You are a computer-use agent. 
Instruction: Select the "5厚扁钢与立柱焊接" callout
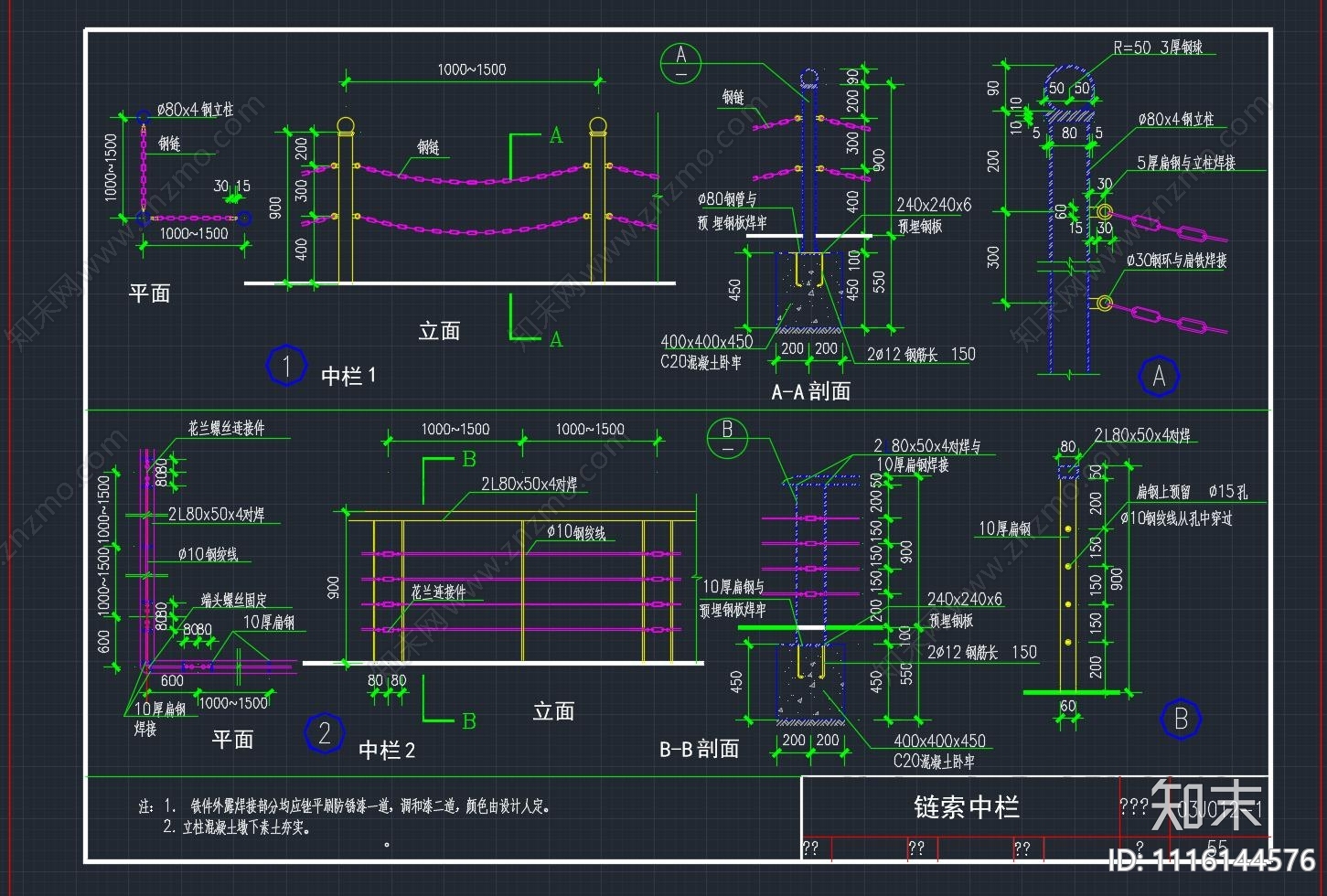point(1186,163)
